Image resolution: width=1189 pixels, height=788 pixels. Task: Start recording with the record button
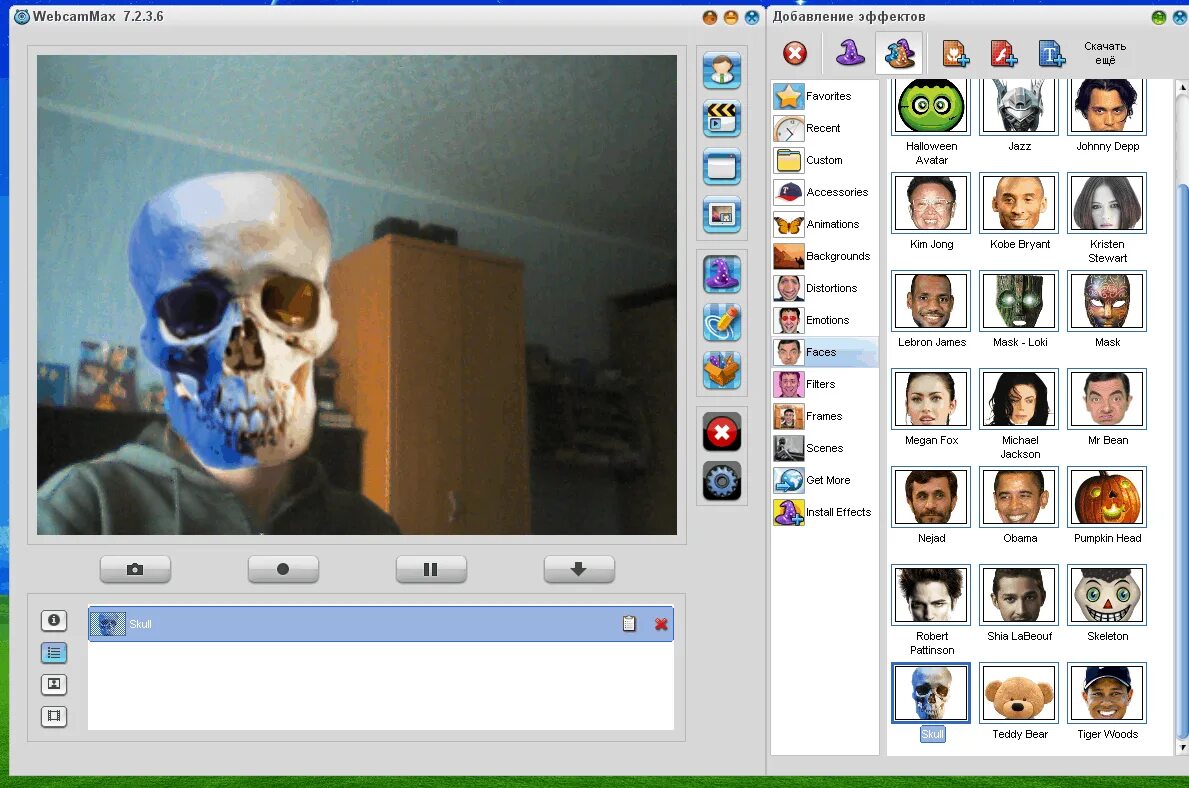[283, 569]
